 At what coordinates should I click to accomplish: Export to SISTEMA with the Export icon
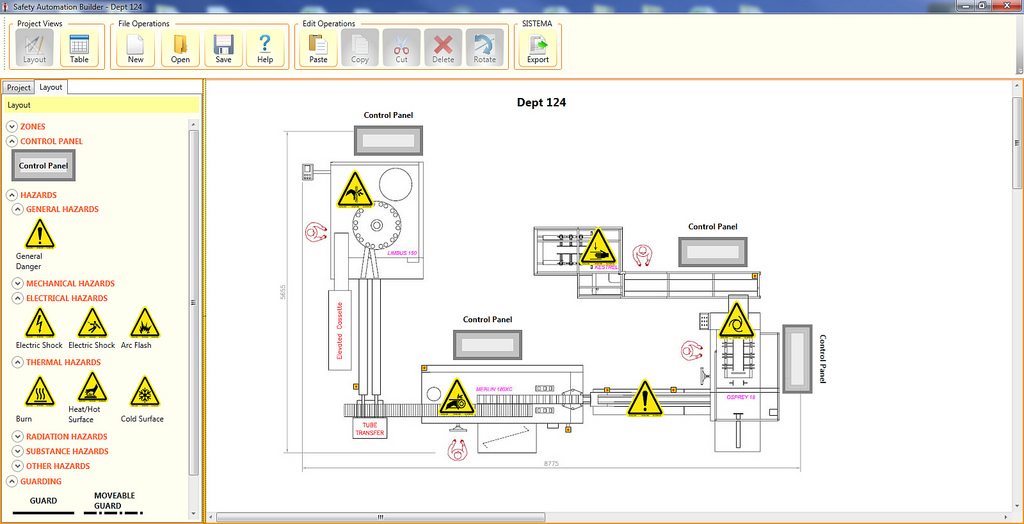point(538,46)
